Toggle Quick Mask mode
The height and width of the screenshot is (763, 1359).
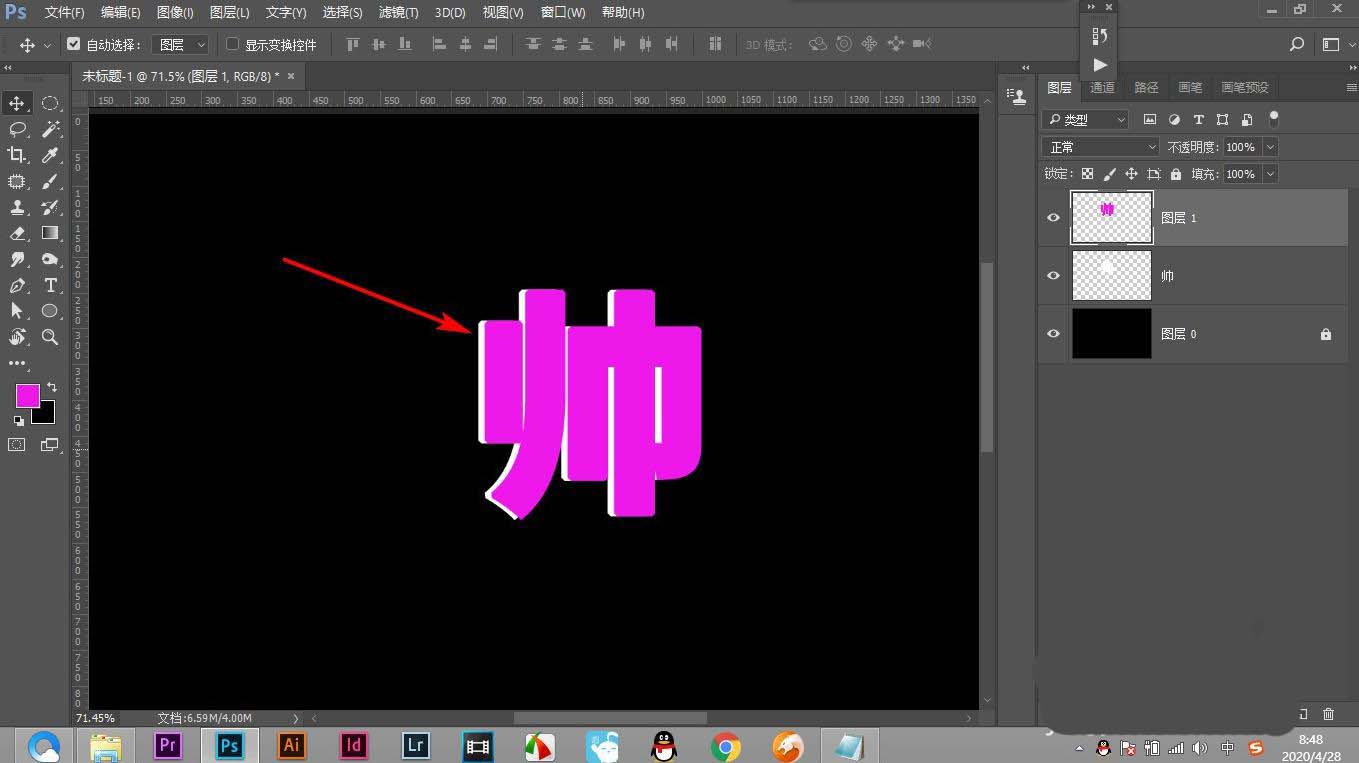click(17, 445)
